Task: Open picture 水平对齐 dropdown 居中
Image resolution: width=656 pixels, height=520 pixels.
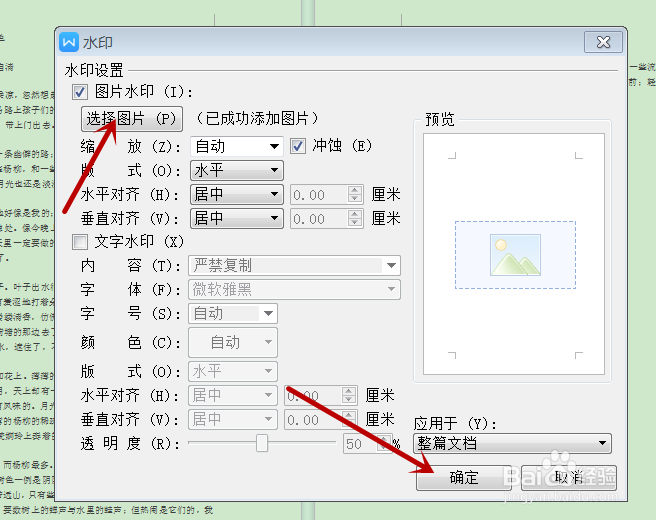Action: coord(237,194)
